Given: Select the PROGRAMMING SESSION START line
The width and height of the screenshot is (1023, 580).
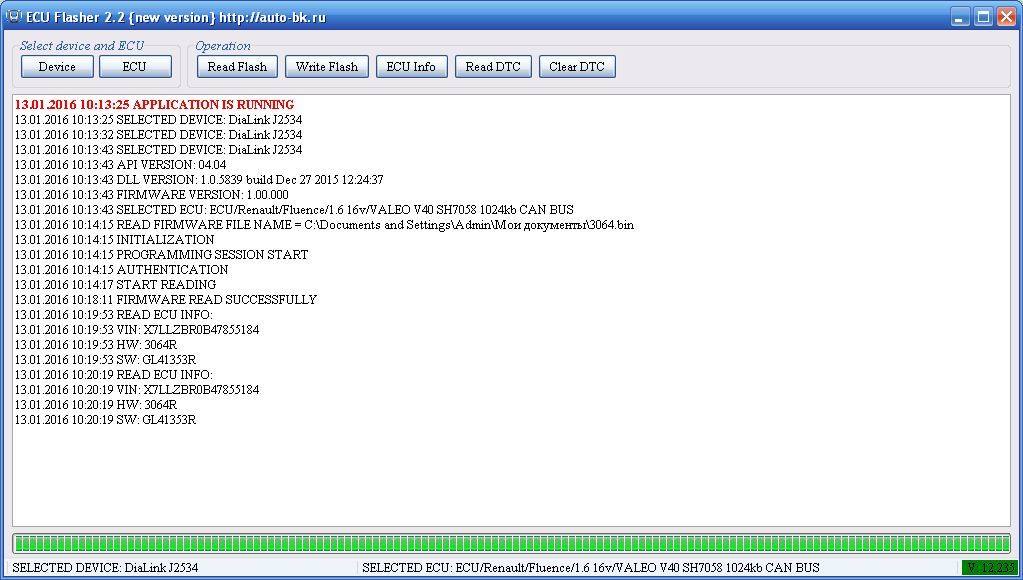Looking at the screenshot, I should coord(161,255).
